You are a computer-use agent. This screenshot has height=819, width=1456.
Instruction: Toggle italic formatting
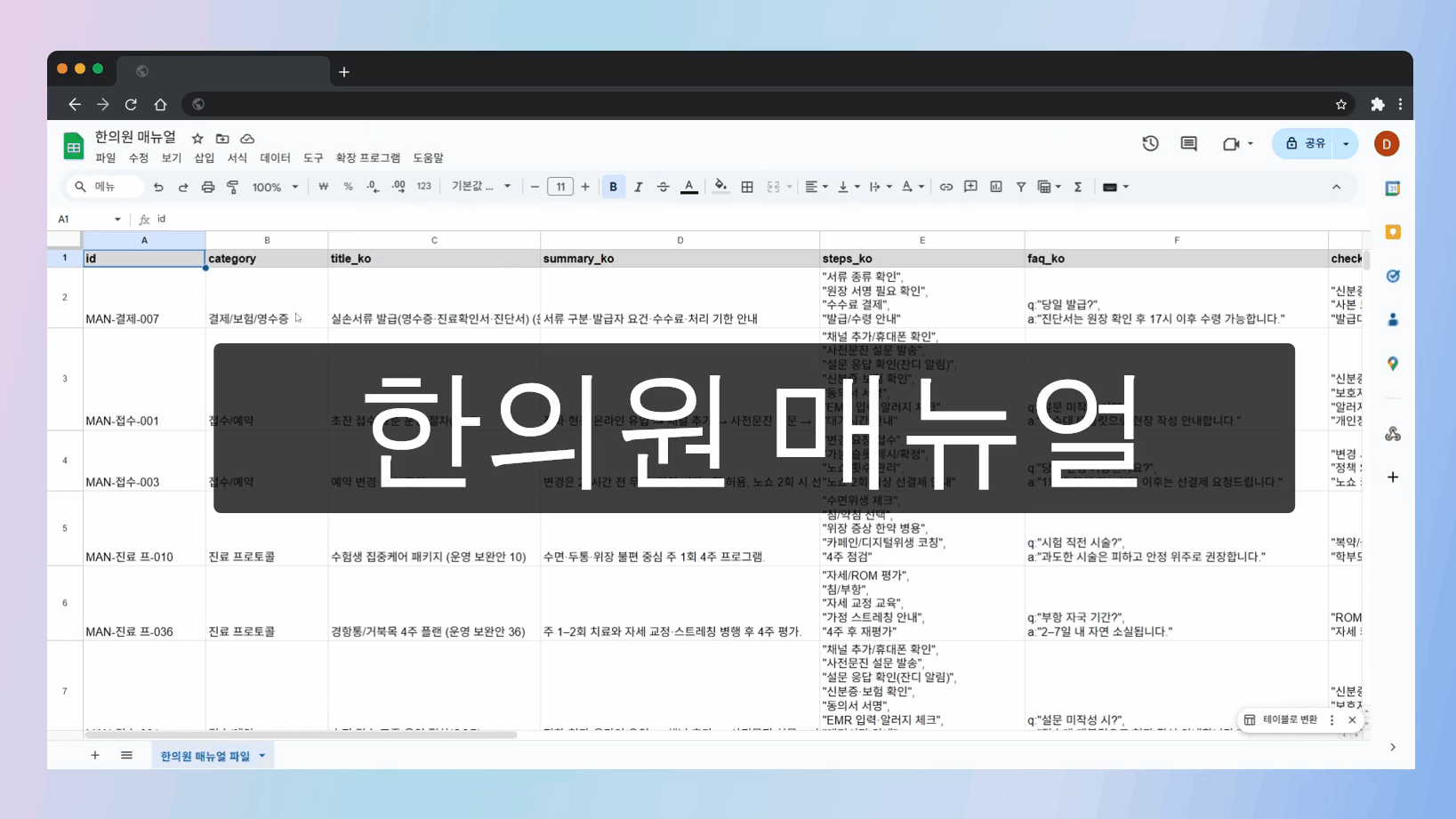point(638,187)
